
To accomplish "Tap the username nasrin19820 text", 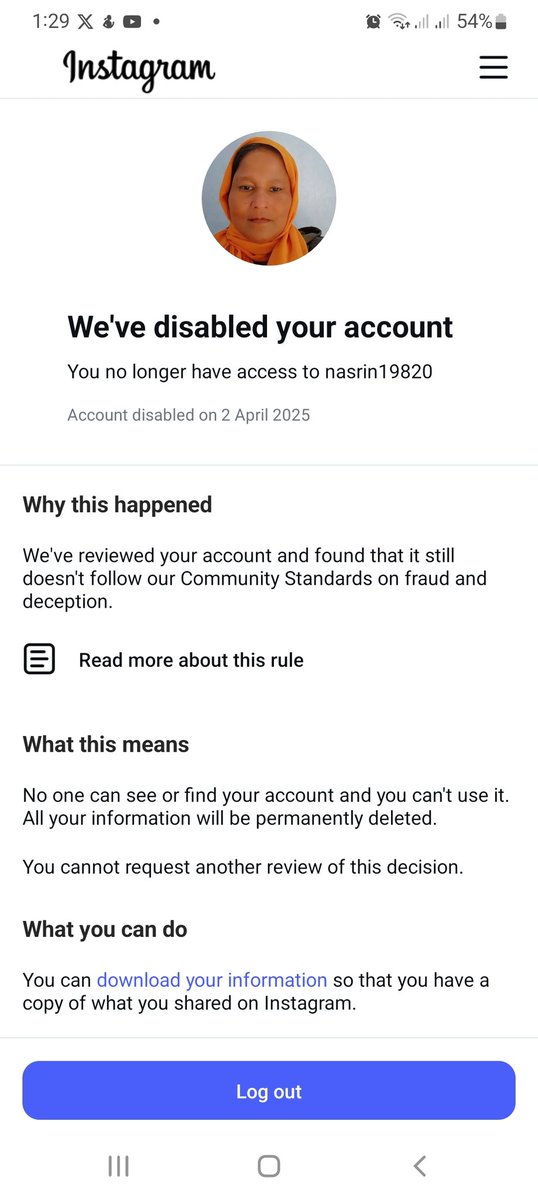I will [x=379, y=372].
